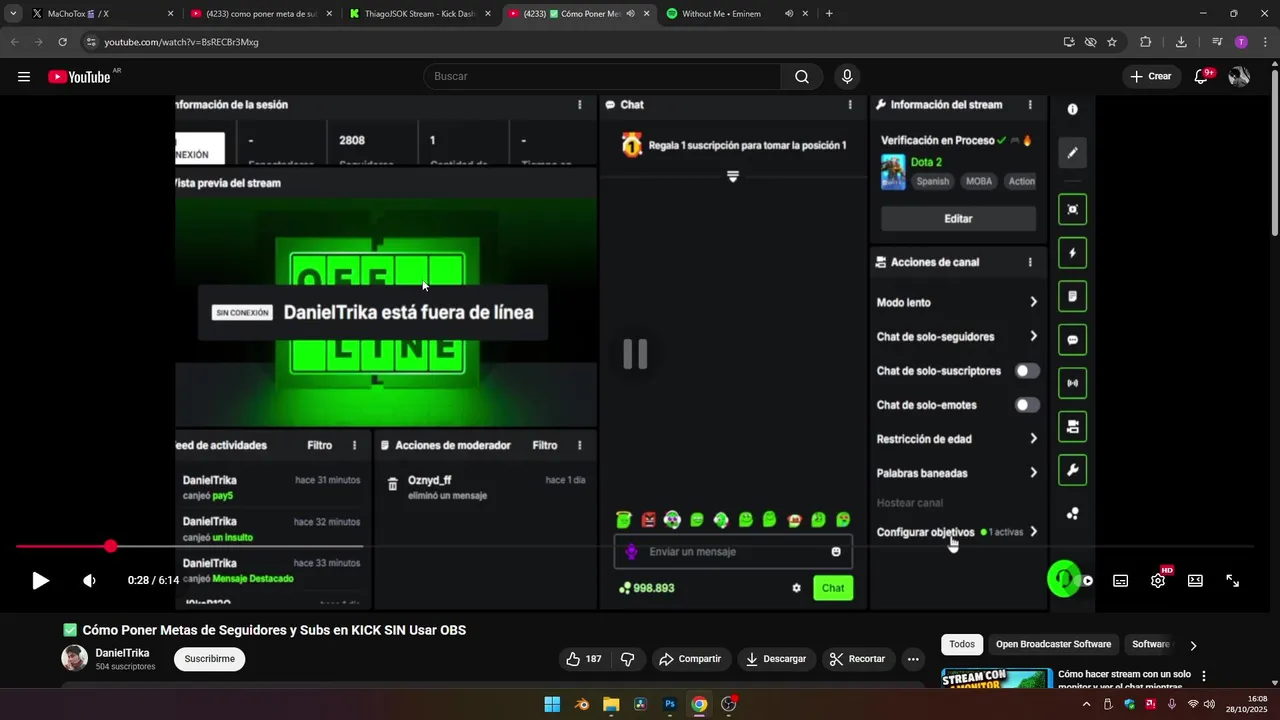Reload the current page
Image resolution: width=1280 pixels, height=720 pixels.
[x=62, y=42]
